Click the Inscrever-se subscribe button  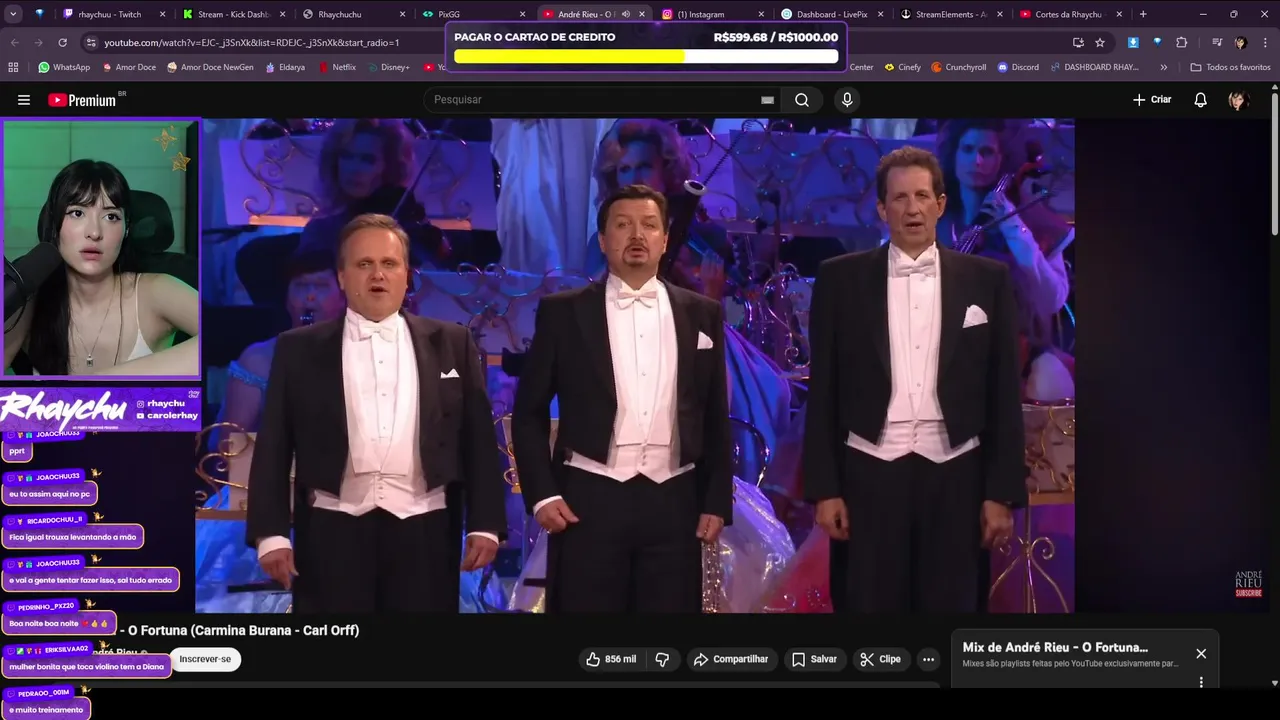205,659
